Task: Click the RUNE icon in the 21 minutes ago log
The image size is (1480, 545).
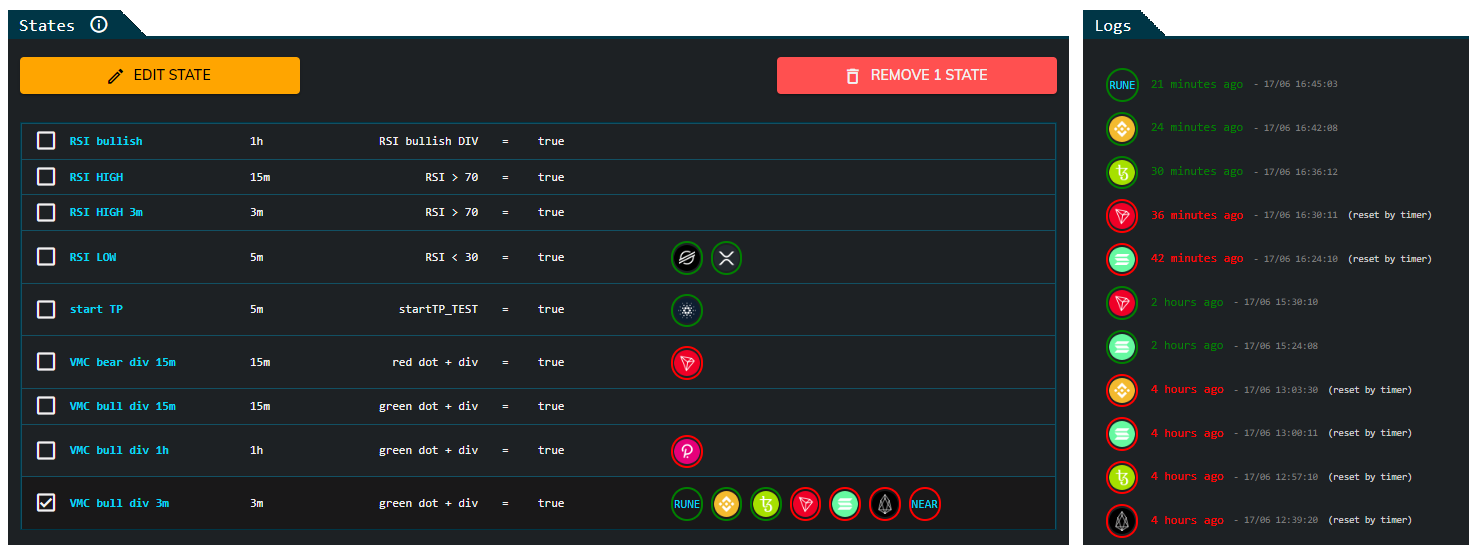Action: coord(1122,85)
